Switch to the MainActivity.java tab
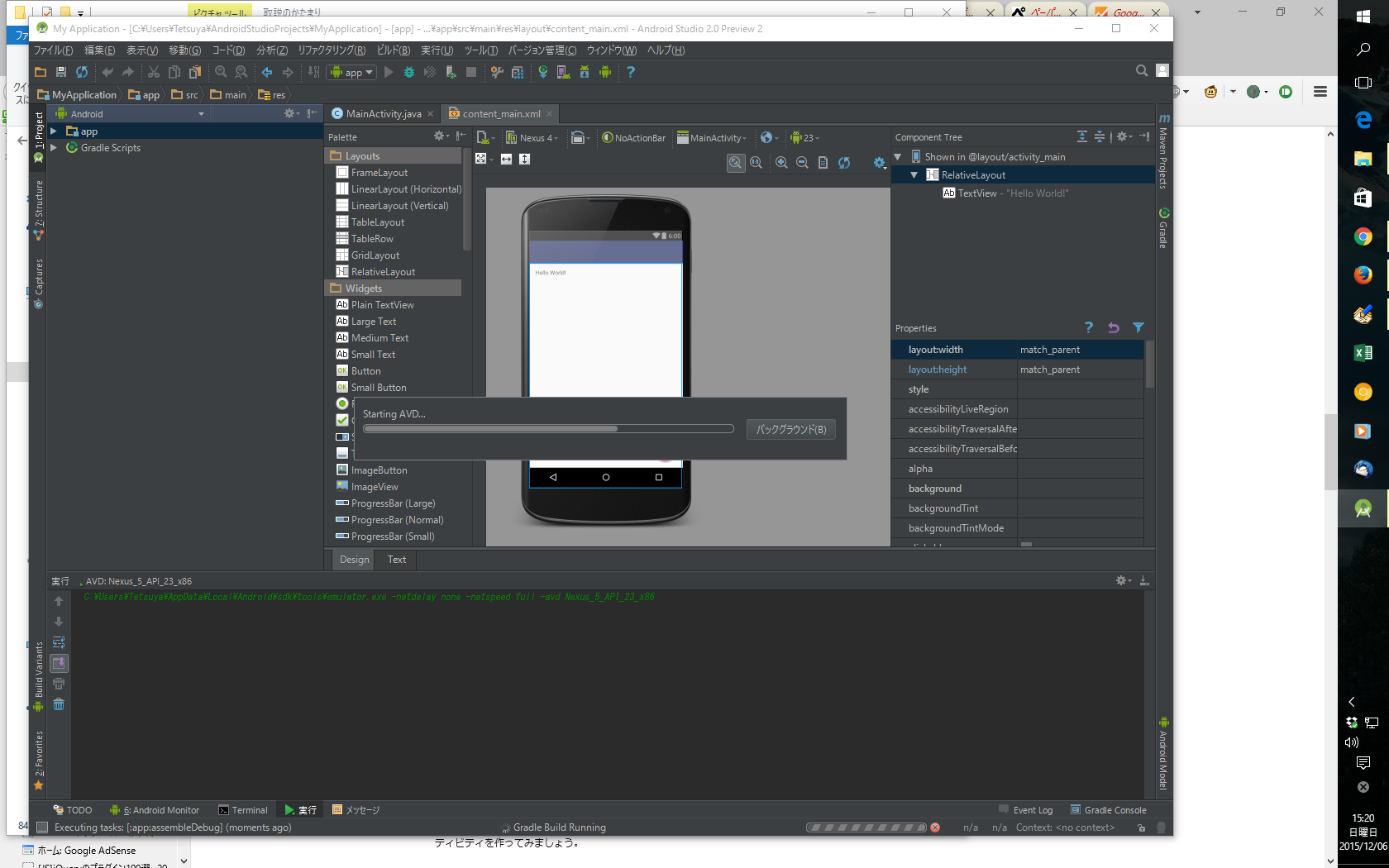1389x868 pixels. coord(383,114)
